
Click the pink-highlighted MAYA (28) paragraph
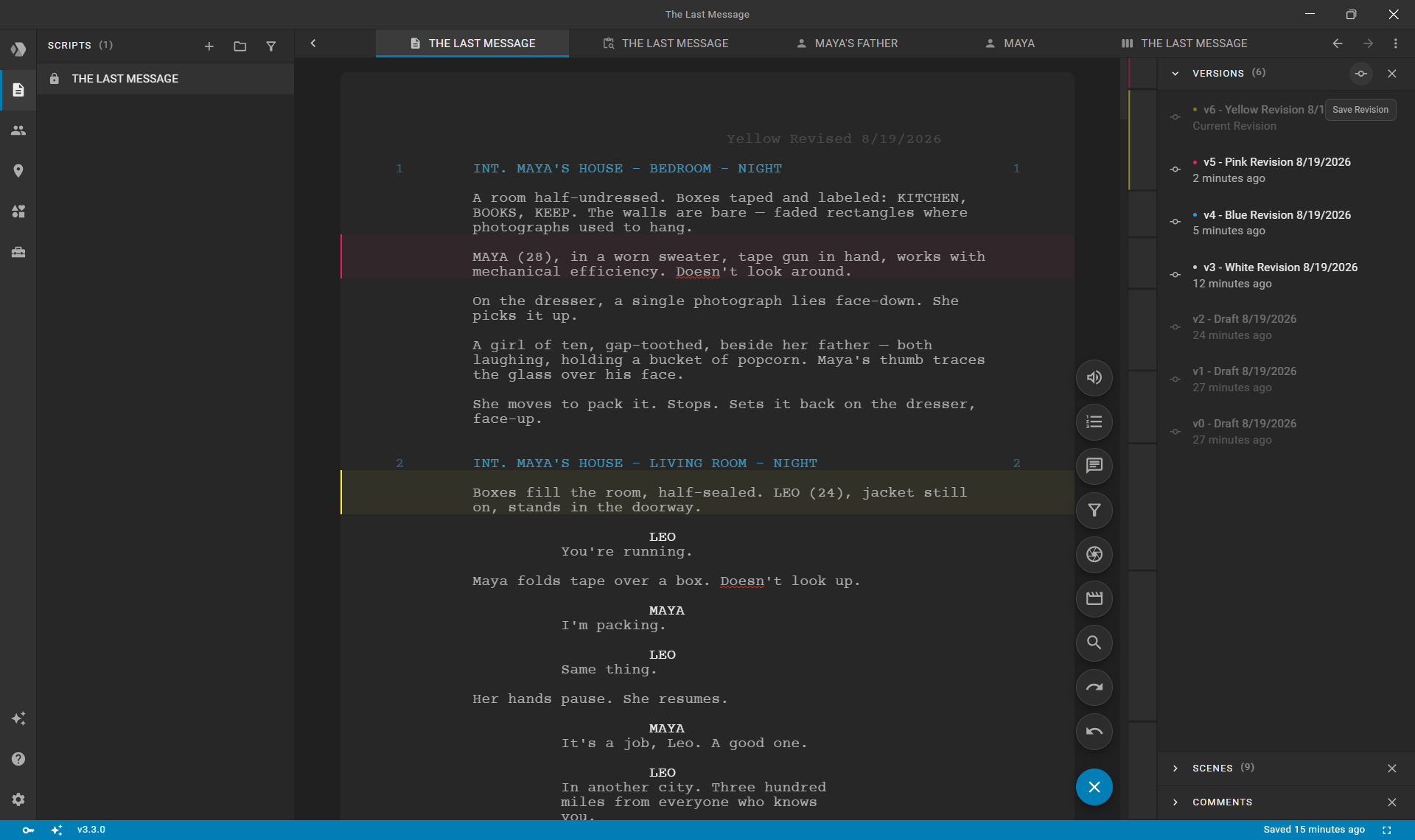729,264
